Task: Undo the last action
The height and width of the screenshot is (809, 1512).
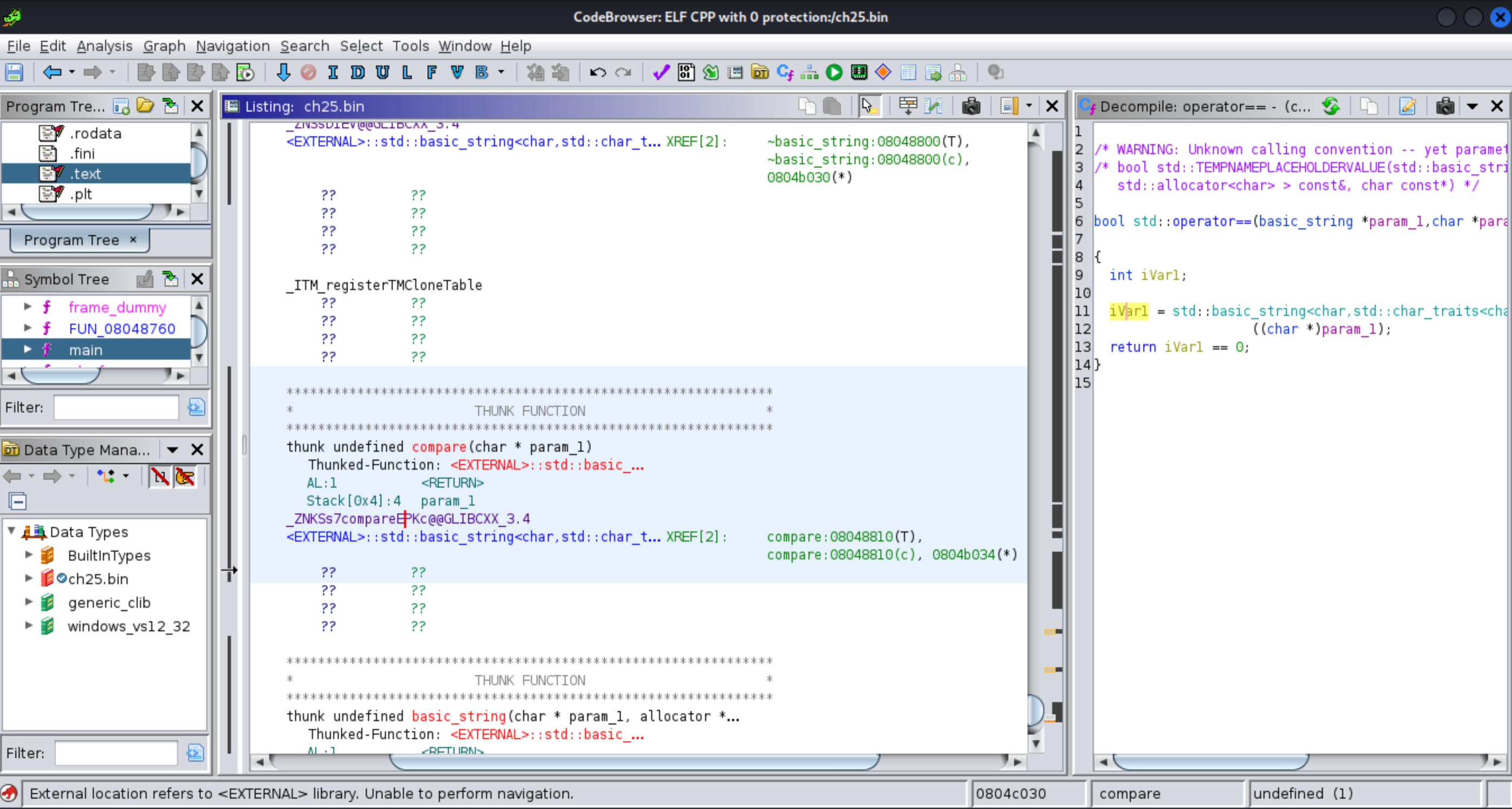Action: (598, 72)
